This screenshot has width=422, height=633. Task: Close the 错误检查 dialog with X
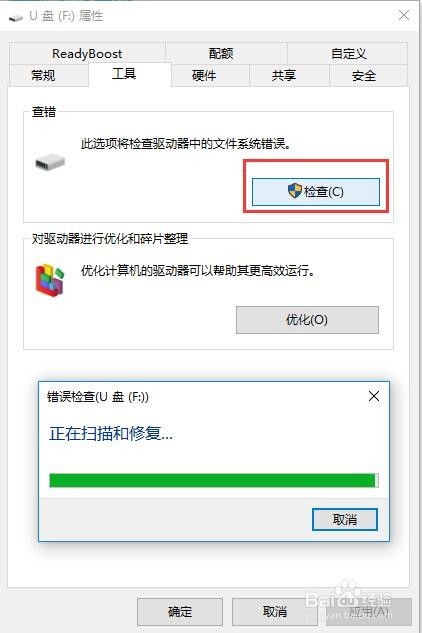pyautogui.click(x=374, y=396)
